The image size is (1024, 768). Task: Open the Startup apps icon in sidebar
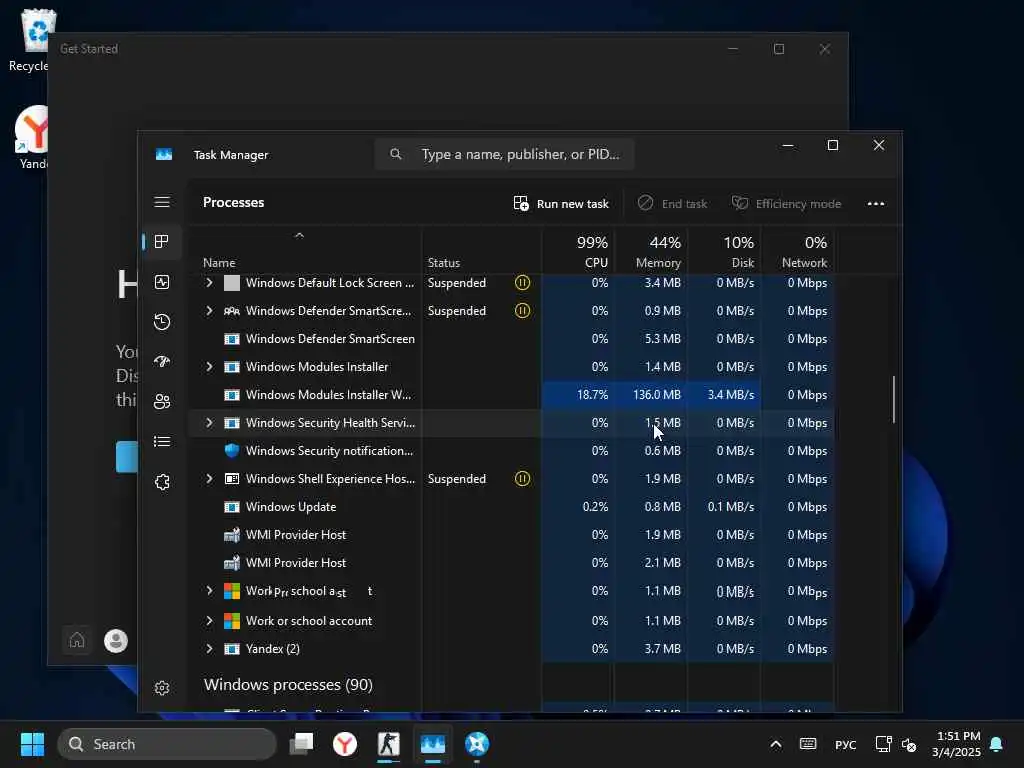[162, 362]
